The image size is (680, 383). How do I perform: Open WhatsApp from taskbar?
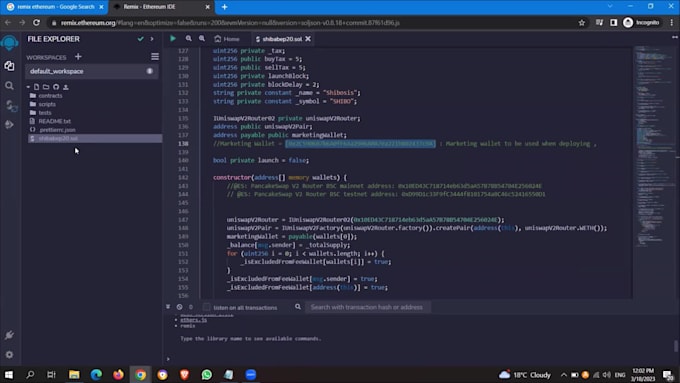(x=207, y=374)
